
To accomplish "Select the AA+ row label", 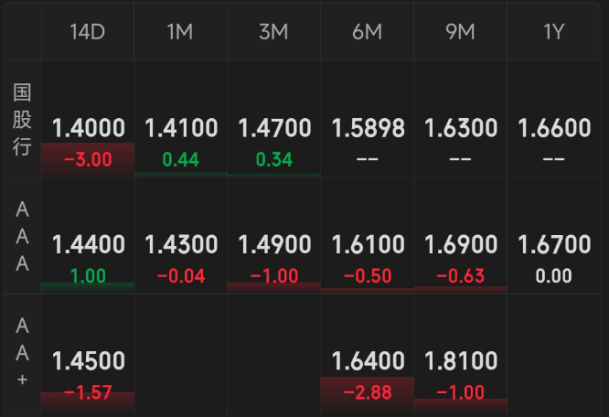I will (x=22, y=352).
